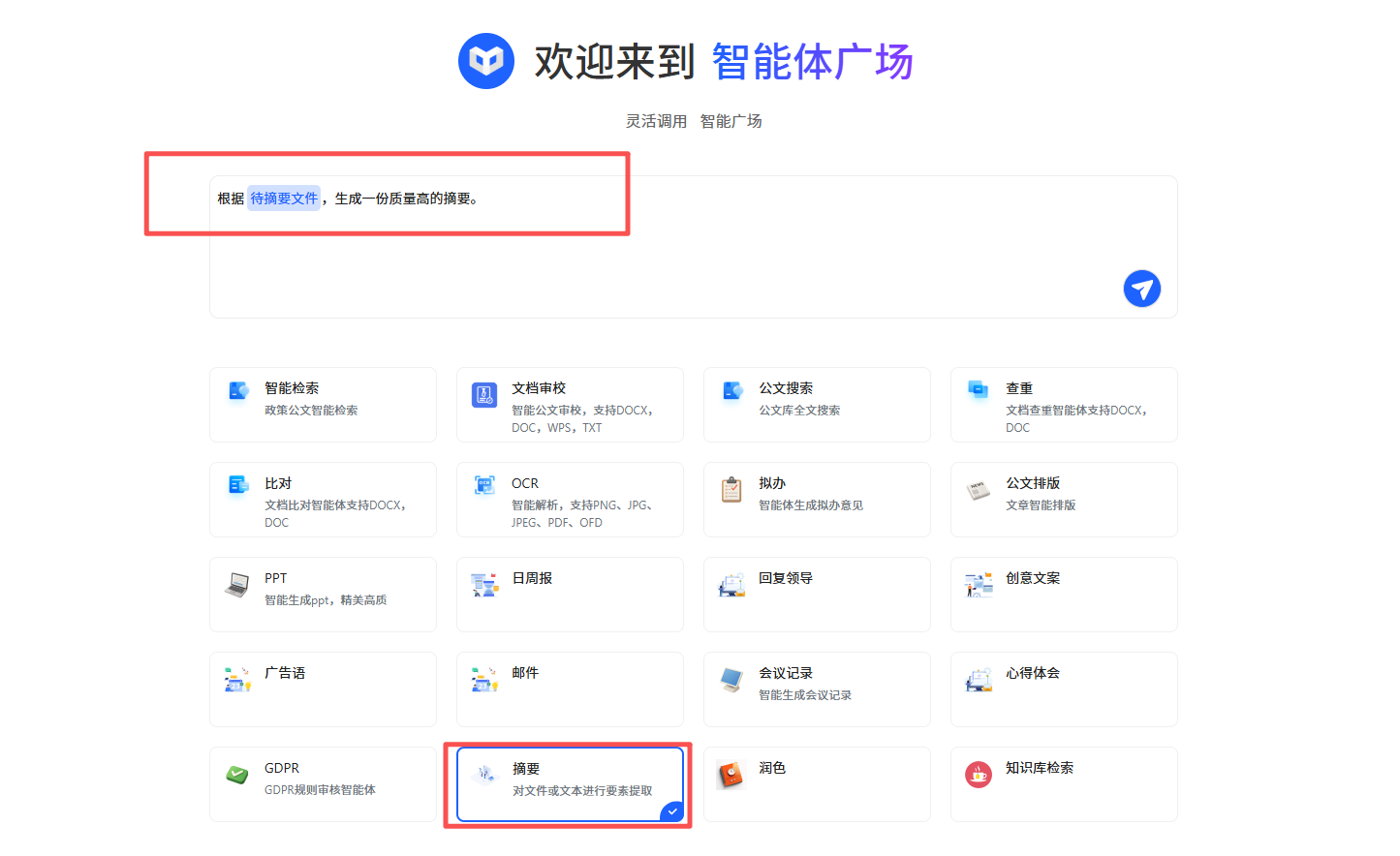1400x856 pixels.
Task: Switch to the 智能广场 tab
Action: click(731, 121)
